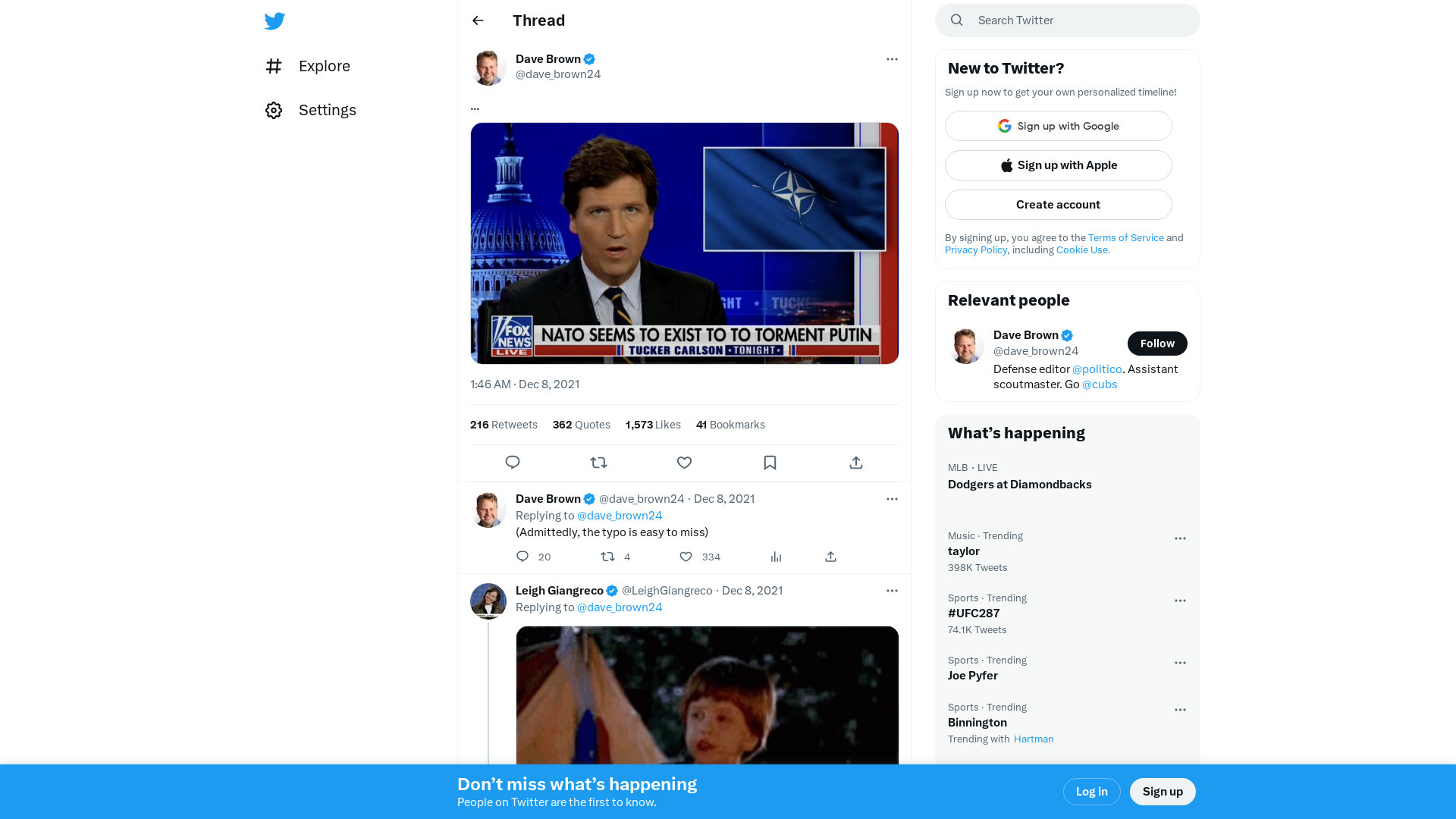Open the Settings navigation item
This screenshot has width=1456, height=819.
311,110
